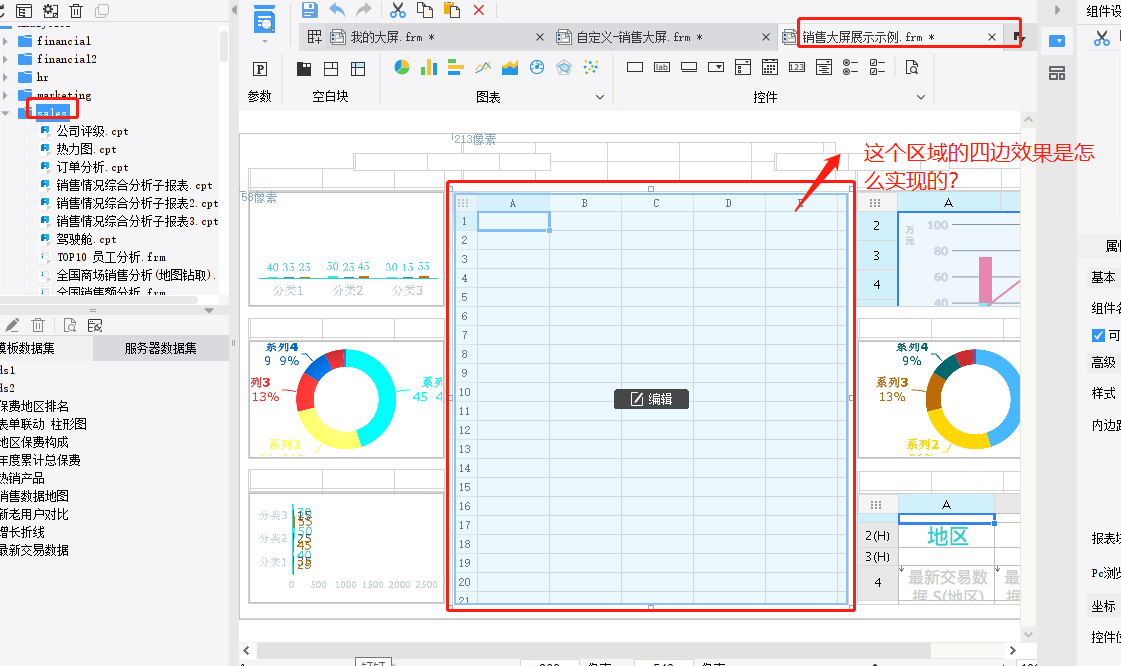Copy the selected component
This screenshot has width=1121, height=666.
[x=425, y=10]
